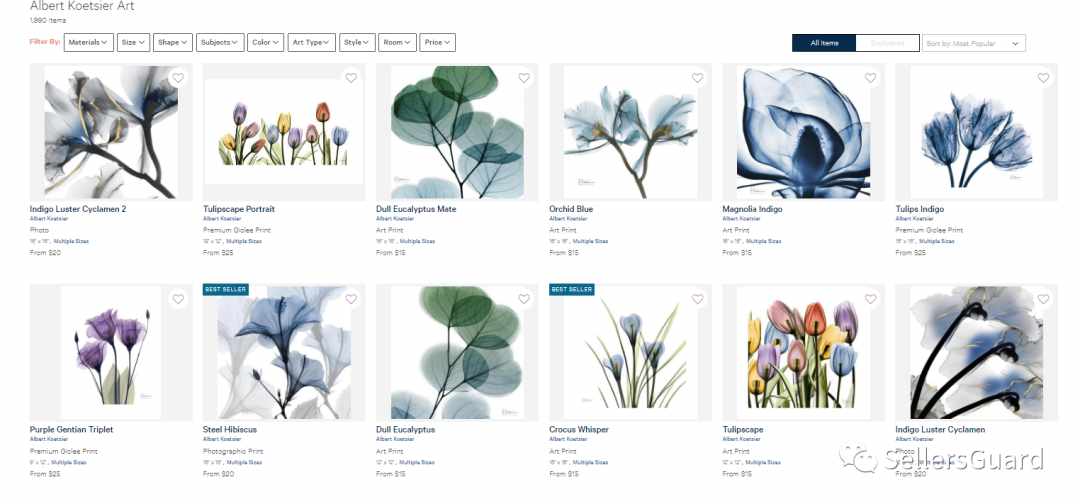This screenshot has height=504, width=1080.
Task: Click heart icon on Tulipscape Portrait
Action: click(351, 78)
